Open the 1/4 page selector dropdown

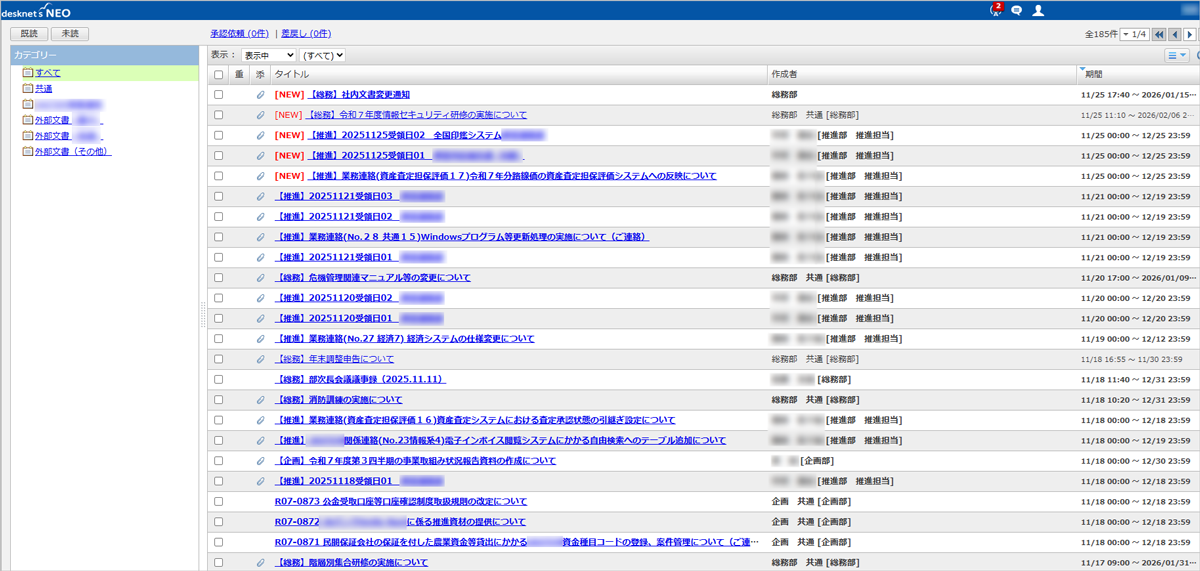coord(1134,34)
